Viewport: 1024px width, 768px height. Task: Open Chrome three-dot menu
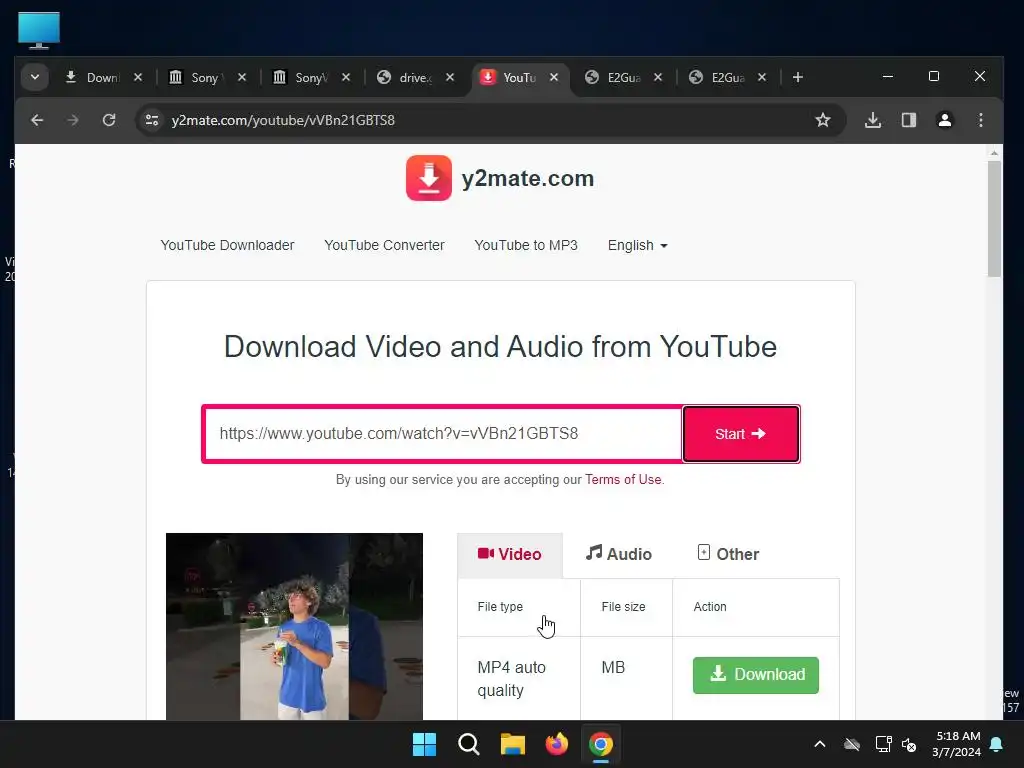click(x=981, y=120)
